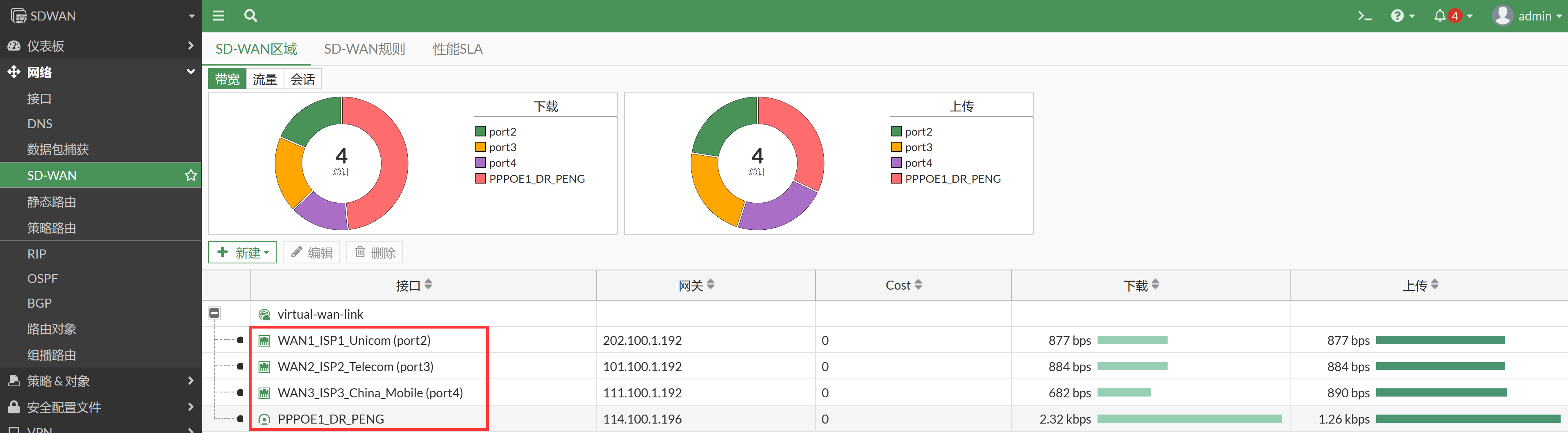
Task: Click port2 green swatch in 下载 legend
Action: pos(480,131)
